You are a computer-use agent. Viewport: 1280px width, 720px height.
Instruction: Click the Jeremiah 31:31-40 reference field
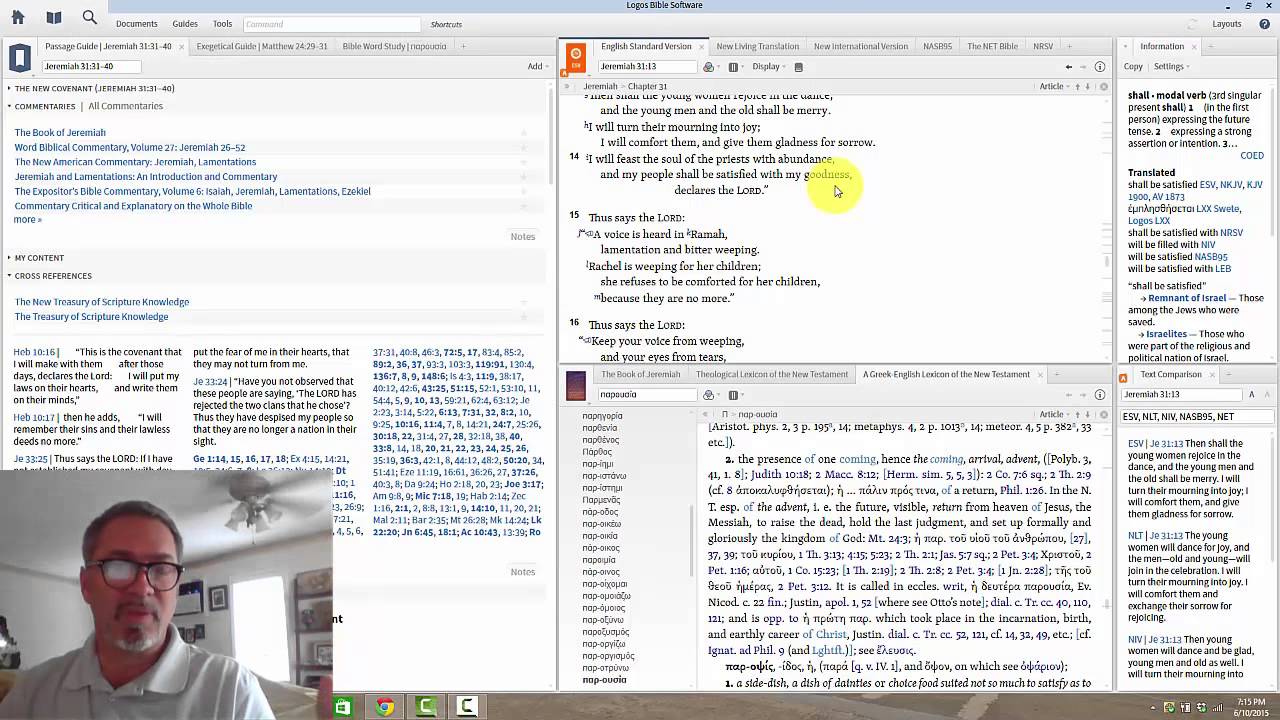[x=90, y=67]
